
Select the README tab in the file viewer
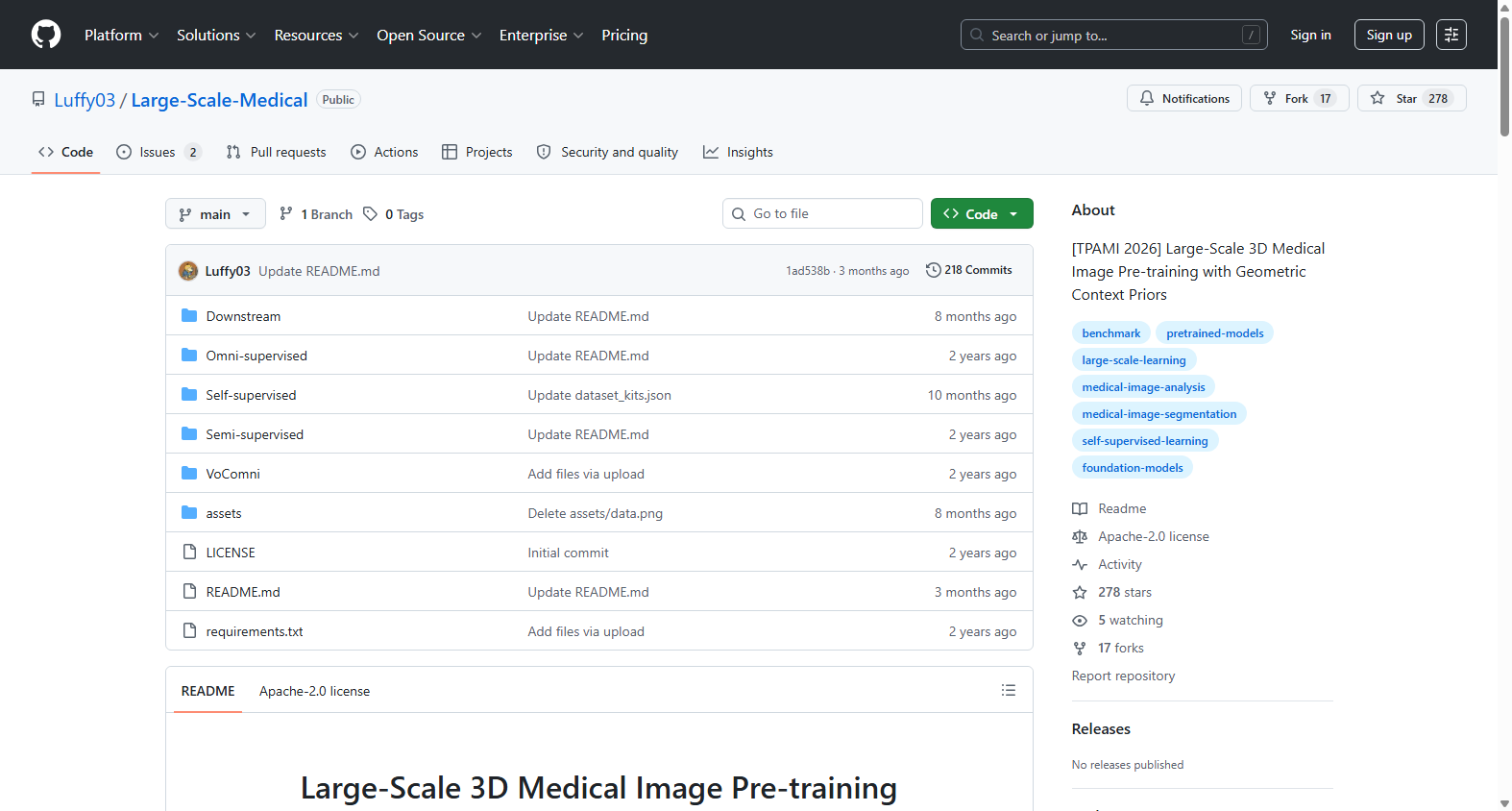207,691
